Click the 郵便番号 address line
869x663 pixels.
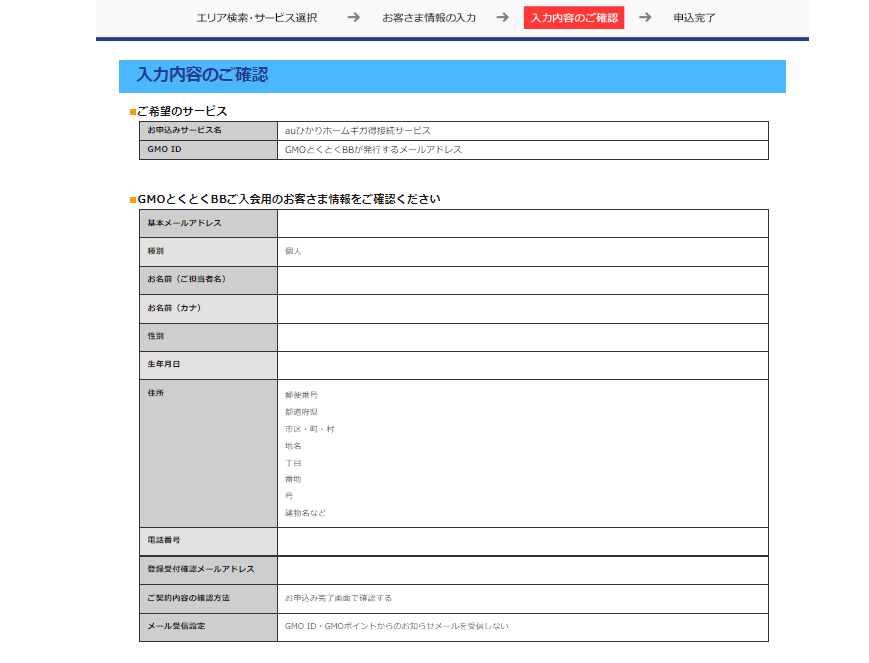pos(301,395)
